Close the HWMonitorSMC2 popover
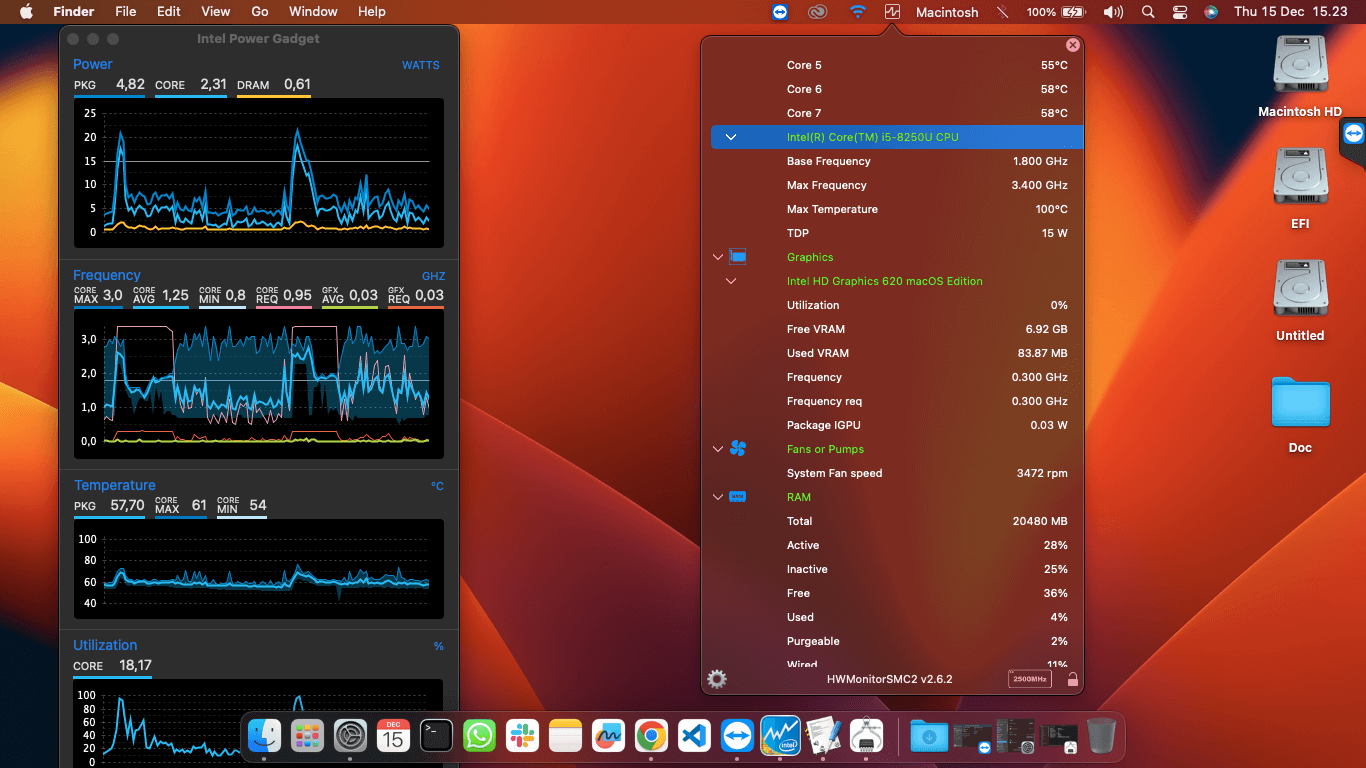Viewport: 1366px width, 768px height. click(x=1073, y=45)
